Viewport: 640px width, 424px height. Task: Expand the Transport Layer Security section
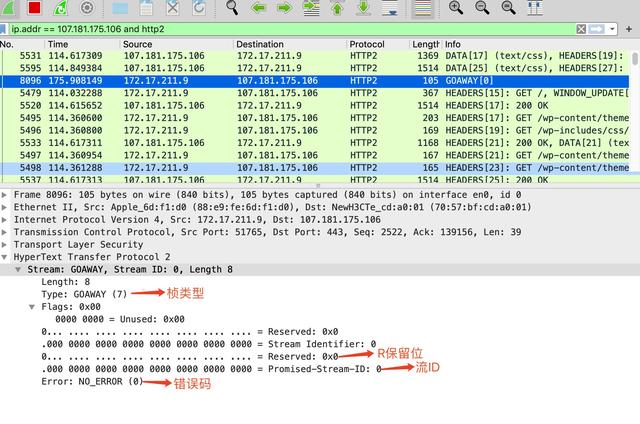(4, 244)
